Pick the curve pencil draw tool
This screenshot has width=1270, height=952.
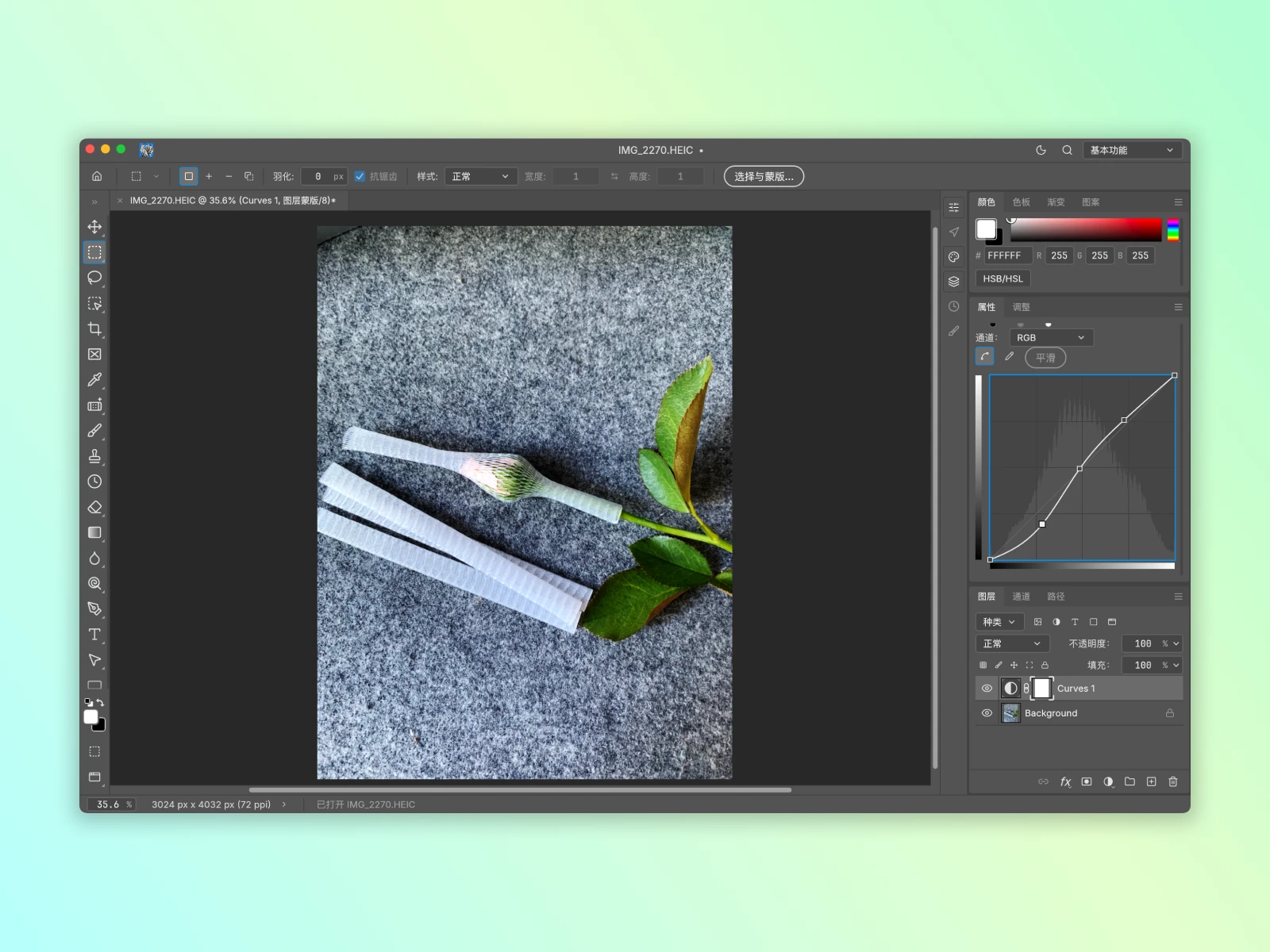[x=1009, y=357]
